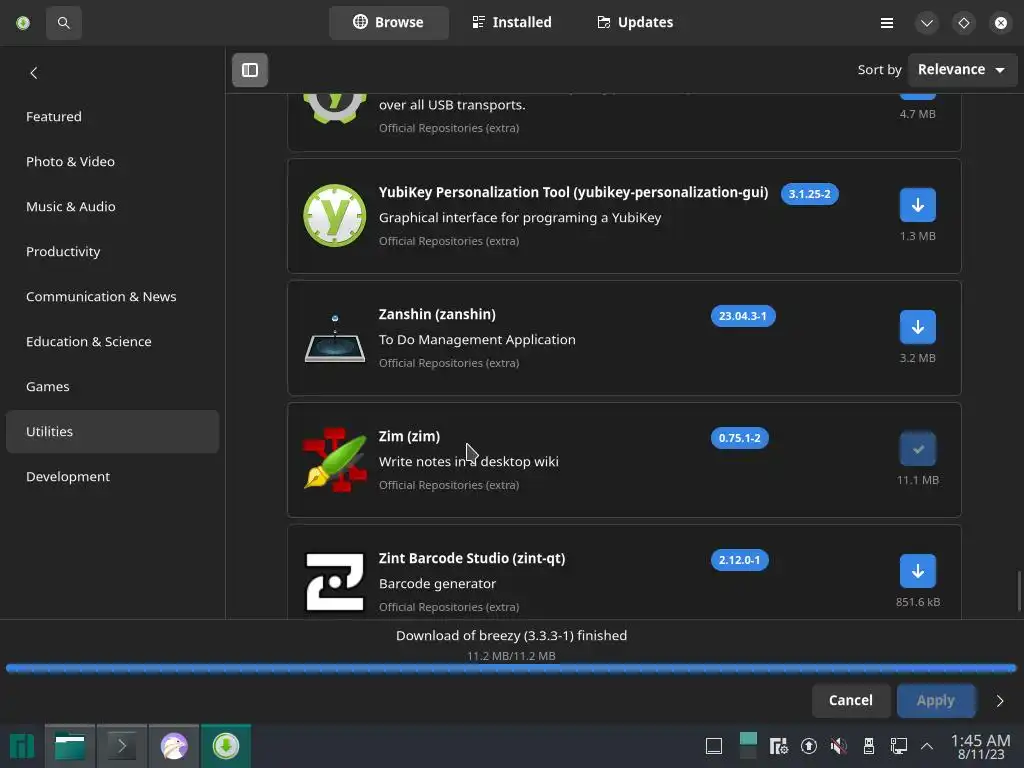Click the system settings tray icon
Image resolution: width=1024 pixels, height=768 pixels.
pos(778,746)
